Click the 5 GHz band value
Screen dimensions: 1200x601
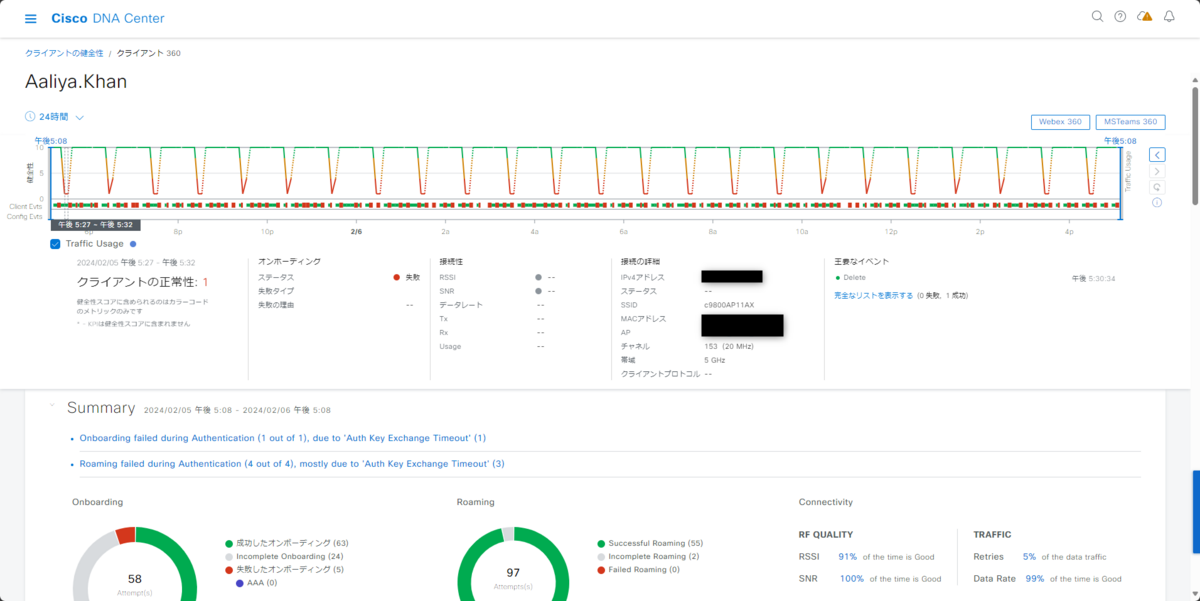(x=715, y=360)
